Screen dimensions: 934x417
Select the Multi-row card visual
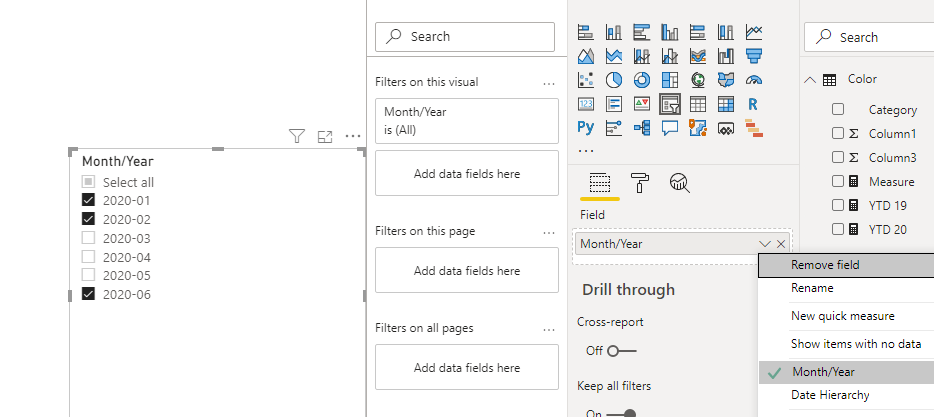pos(614,104)
